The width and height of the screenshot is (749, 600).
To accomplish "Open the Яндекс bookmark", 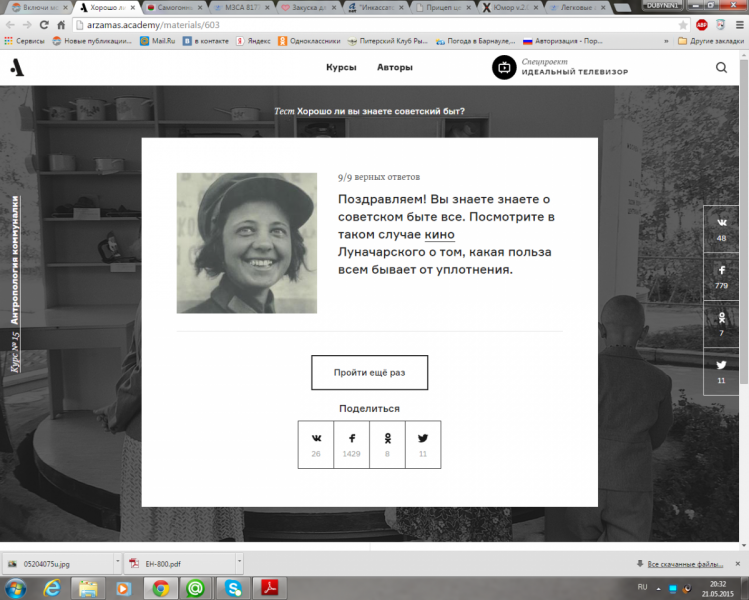I will 254,41.
